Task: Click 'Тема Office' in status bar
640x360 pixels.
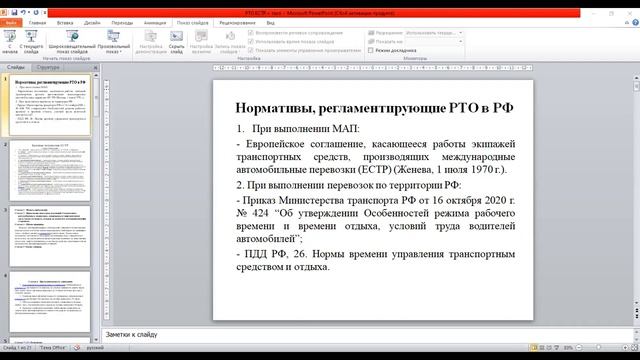Action: pos(53,348)
